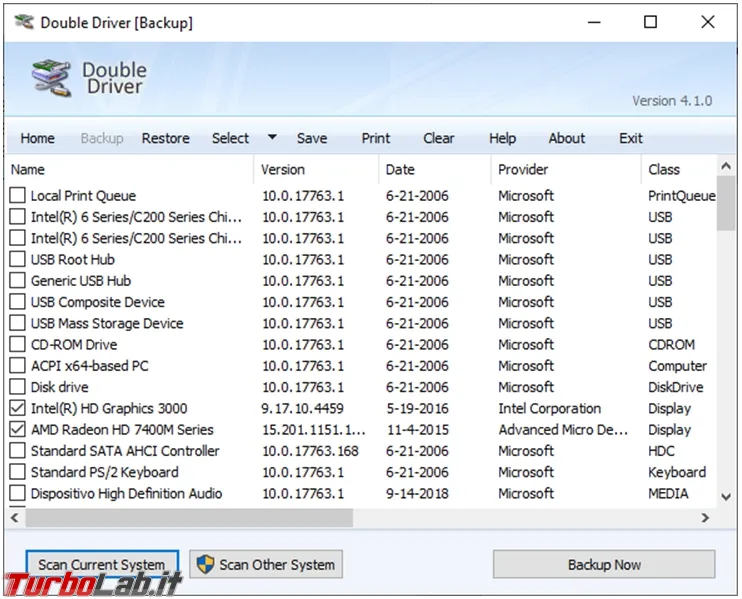Click the Select menu item
Screen dimensions: 742x599
point(230,138)
